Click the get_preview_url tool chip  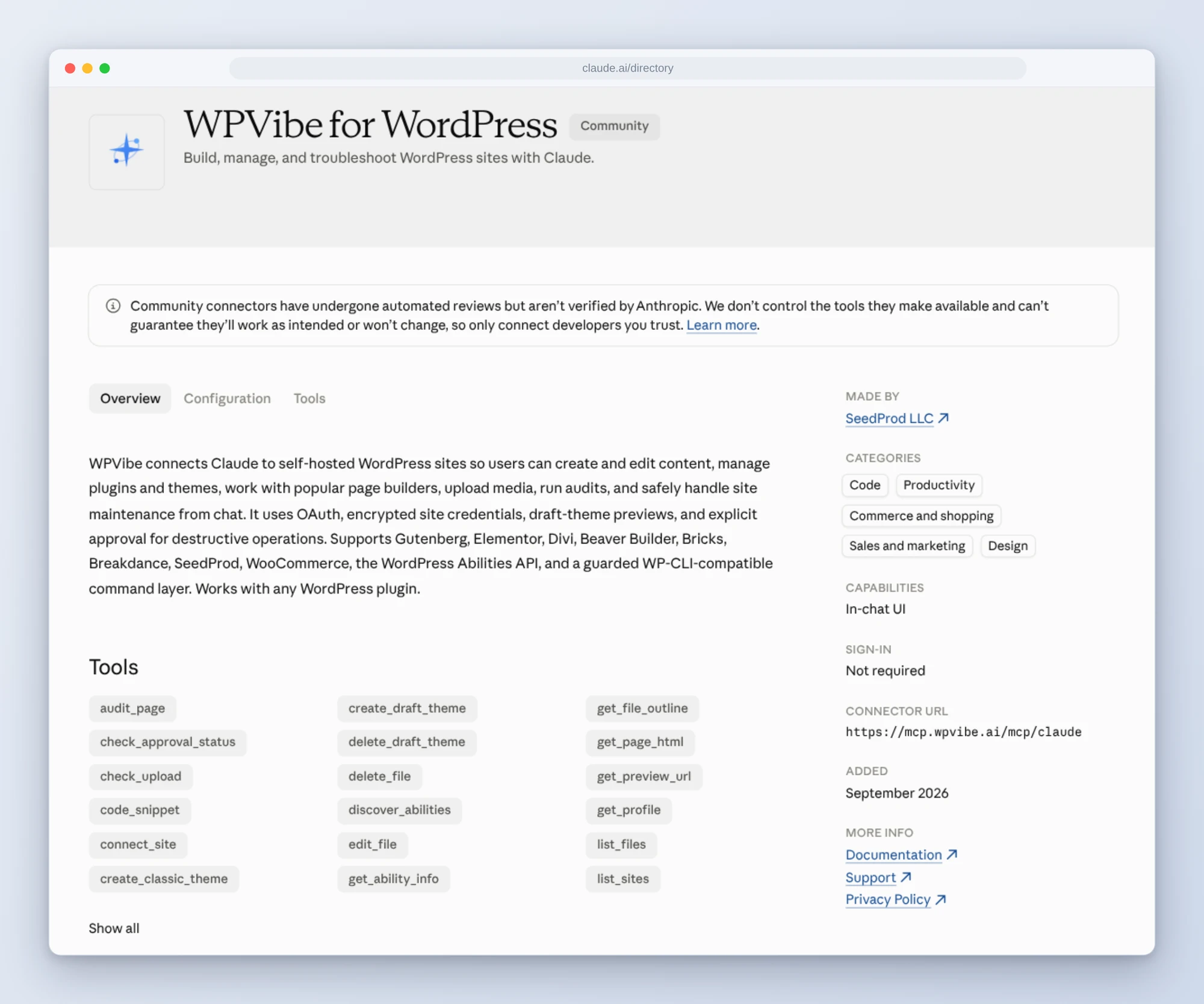point(644,776)
